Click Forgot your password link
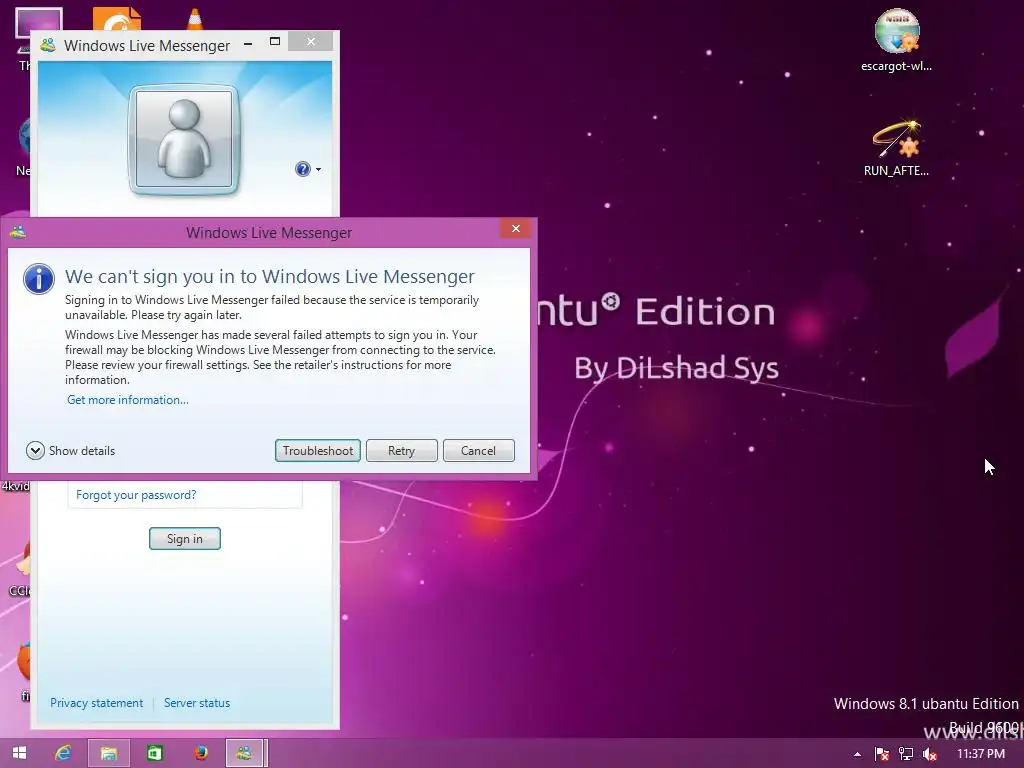This screenshot has height=768, width=1024. [x=136, y=495]
